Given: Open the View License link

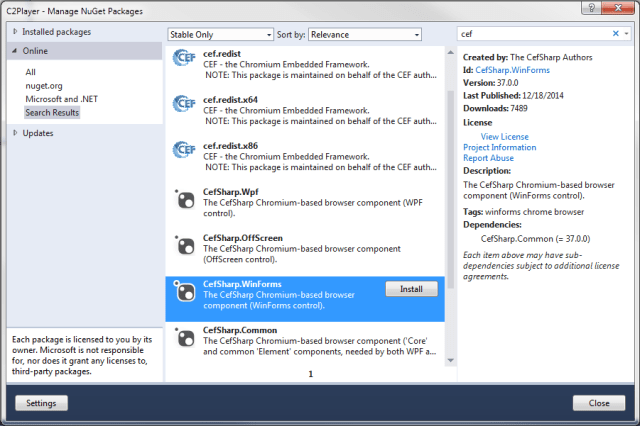Looking at the screenshot, I should [x=504, y=136].
